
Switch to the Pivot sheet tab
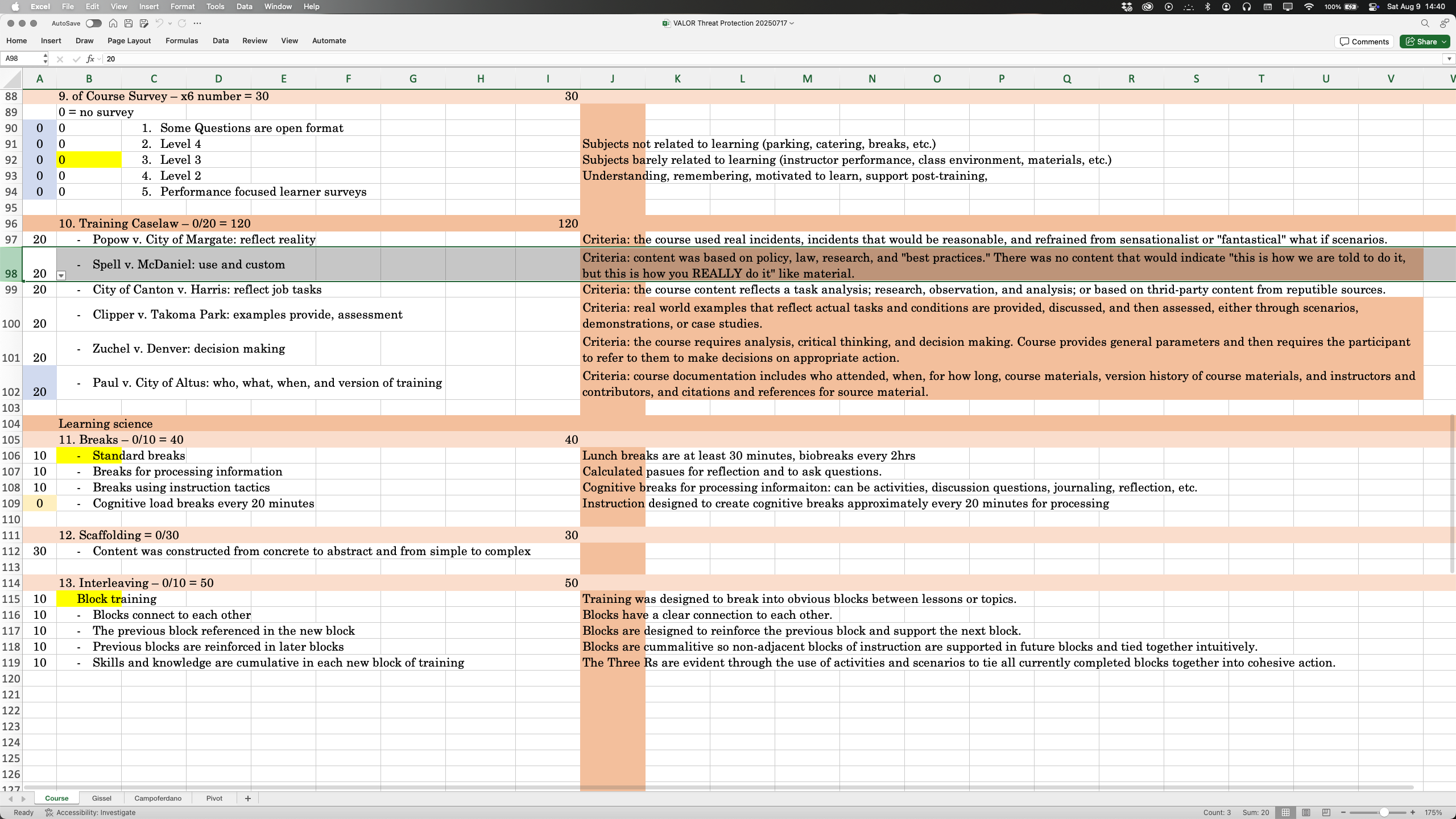point(214,799)
